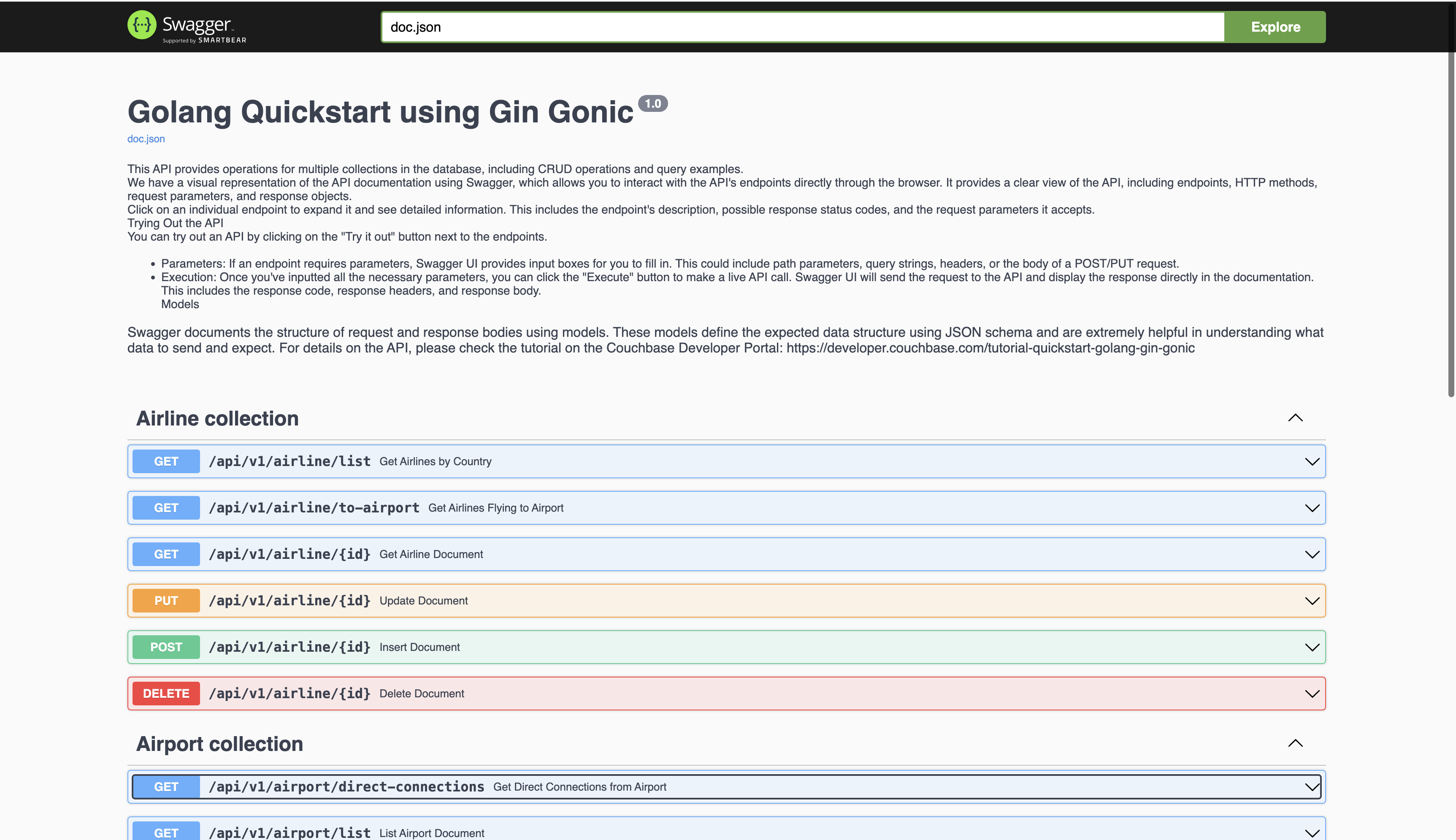This screenshot has width=1456, height=840.
Task: Expand the PUT Update Document chevron
Action: coord(1312,601)
